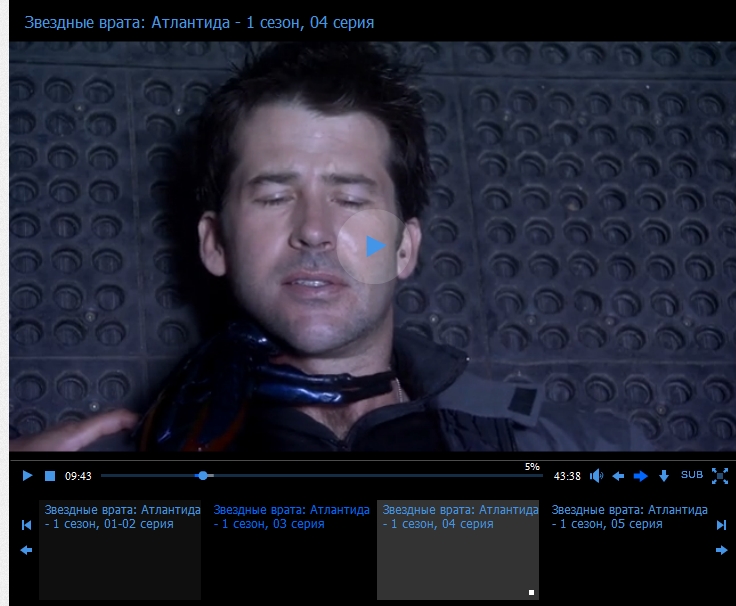Click the seek bar progress knob
736x606 pixels.
pos(203,476)
